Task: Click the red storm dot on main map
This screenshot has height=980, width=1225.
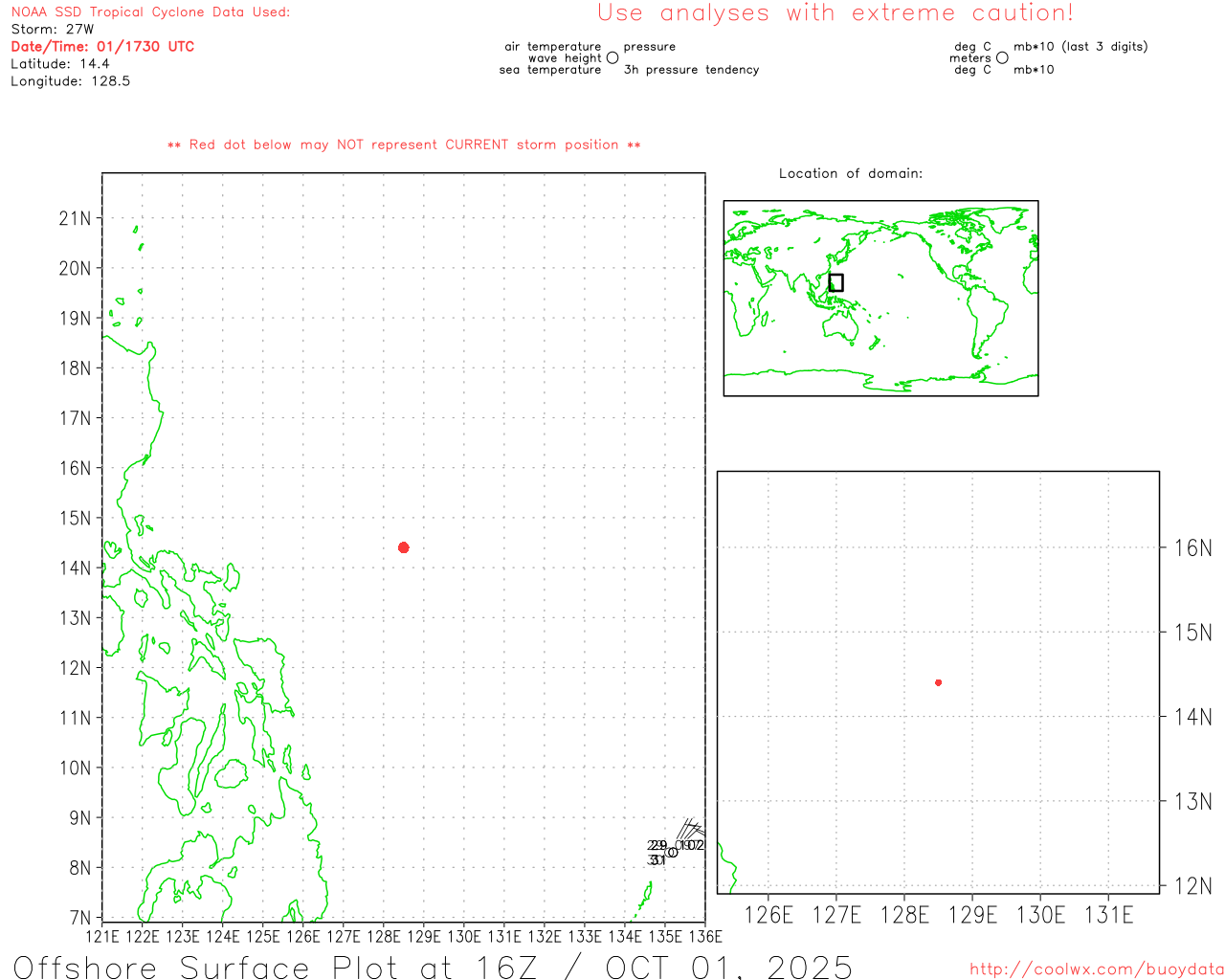Action: 403,547
